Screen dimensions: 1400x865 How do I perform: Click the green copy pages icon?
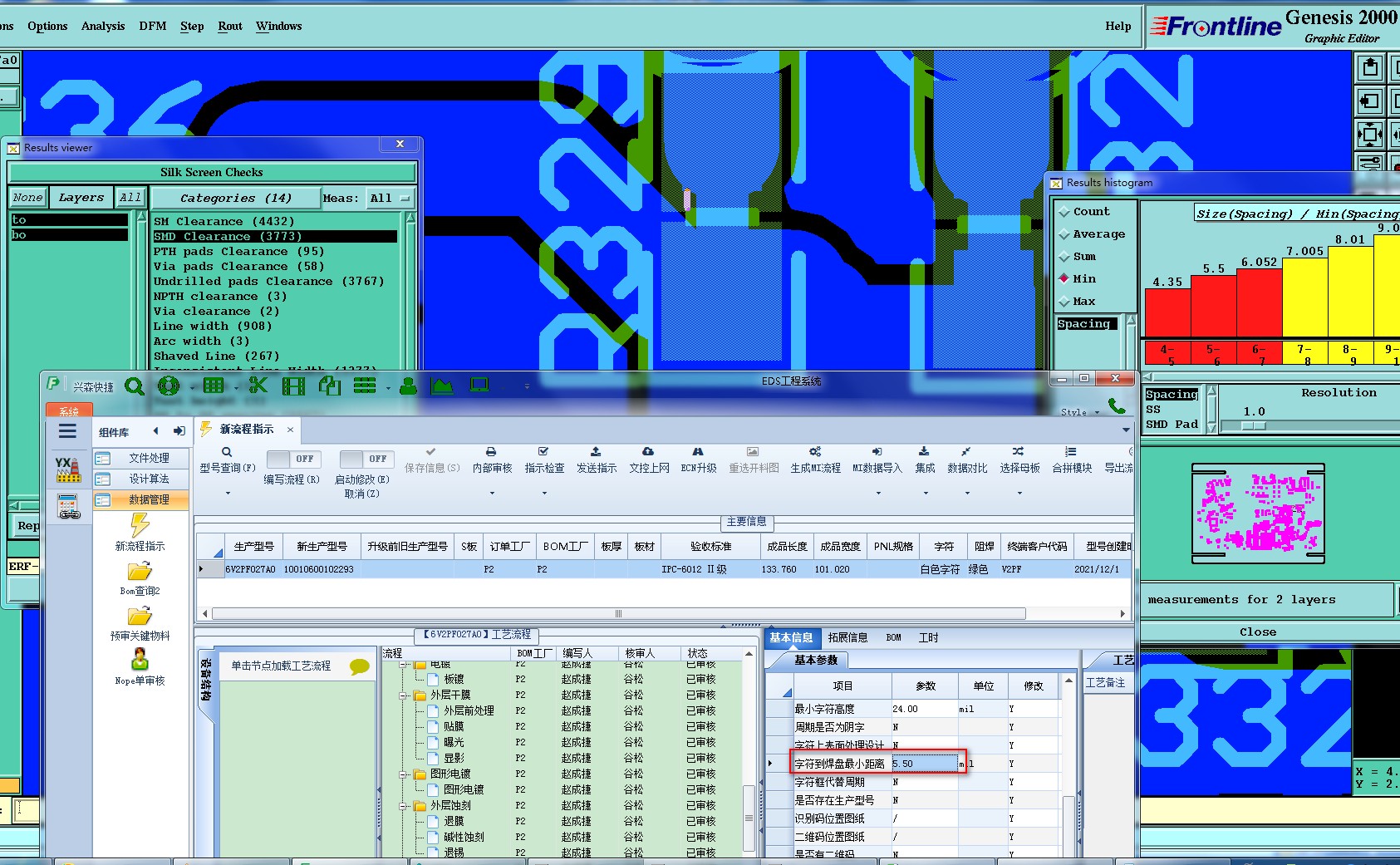point(330,386)
